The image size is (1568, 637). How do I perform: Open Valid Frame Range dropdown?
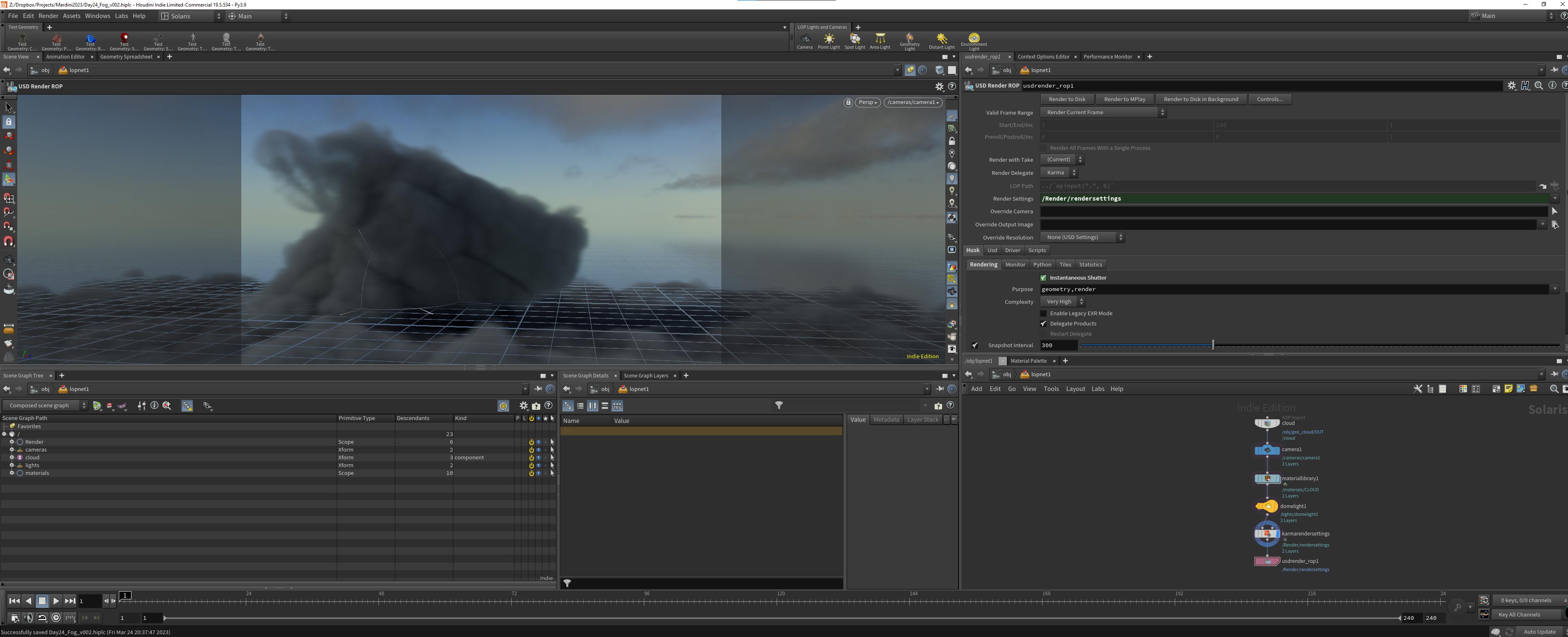pyautogui.click(x=1103, y=113)
